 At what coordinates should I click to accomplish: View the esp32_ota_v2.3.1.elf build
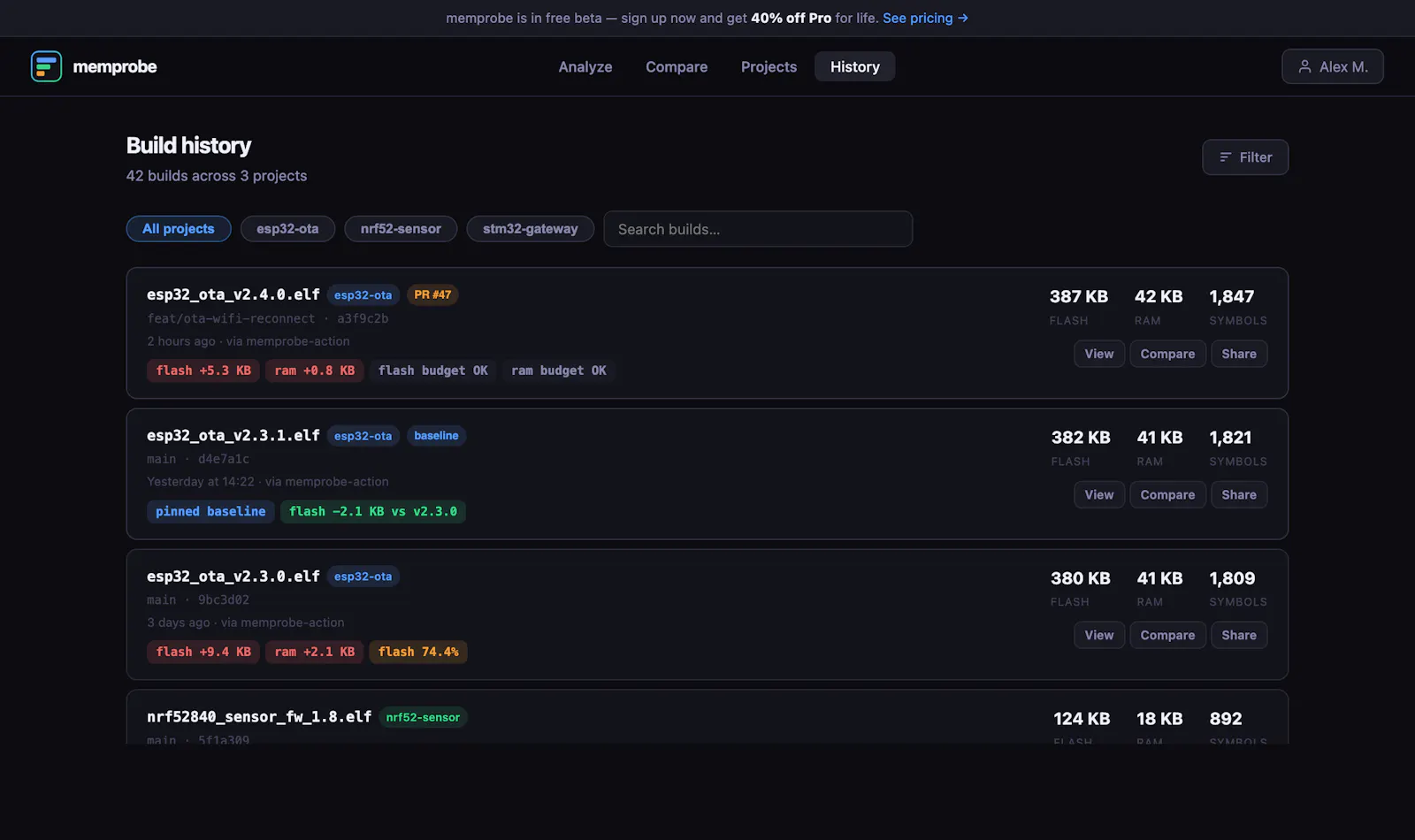[1099, 494]
